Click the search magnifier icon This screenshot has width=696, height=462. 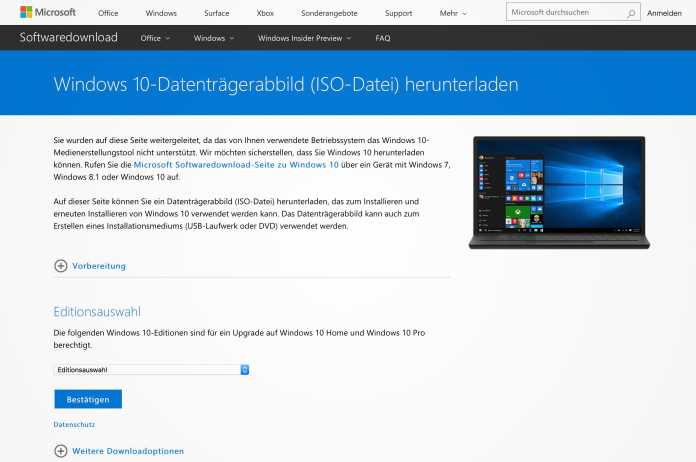631,14
